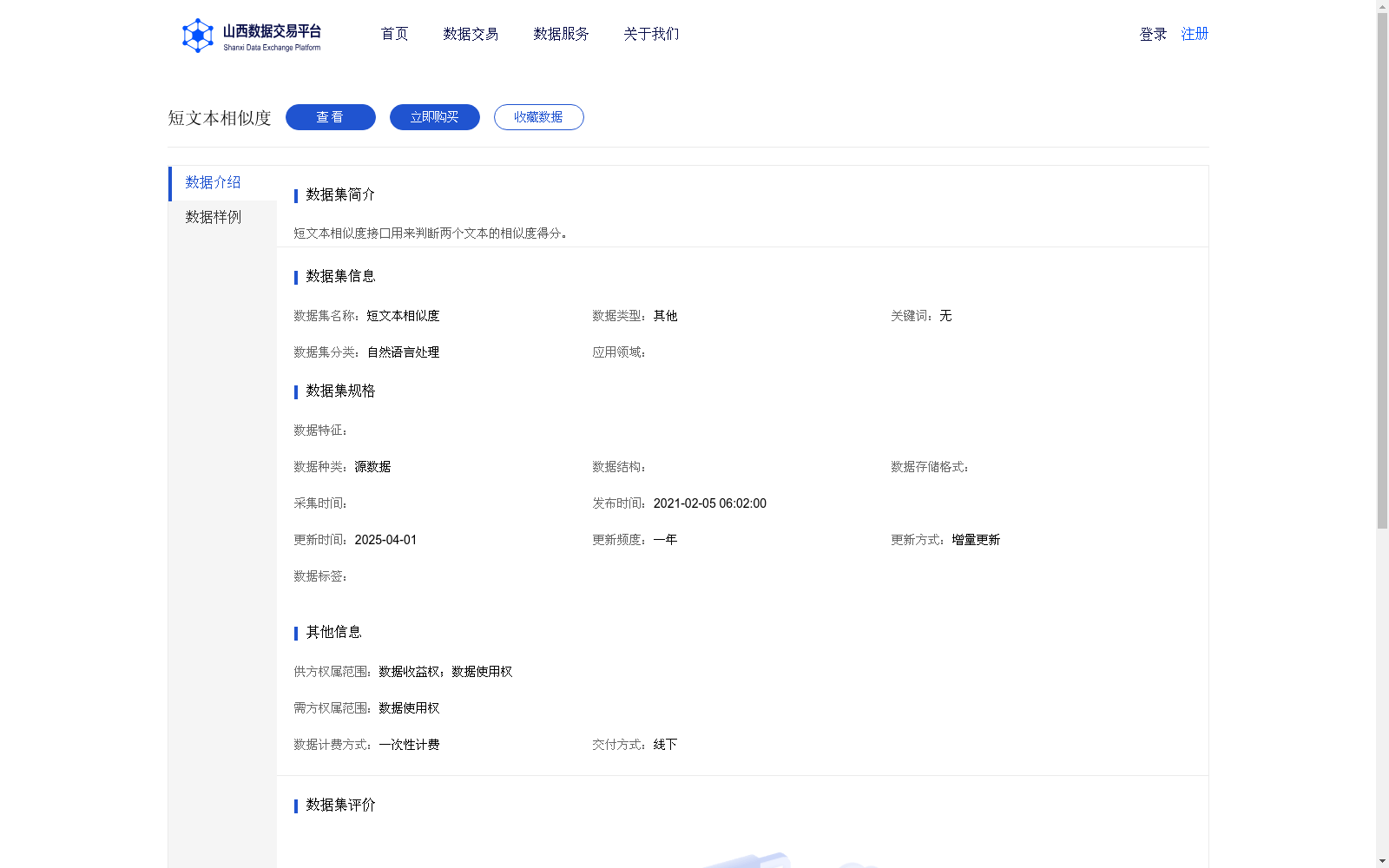Image resolution: width=1389 pixels, height=868 pixels.
Task: Select the 数据介绍 side tab
Action: [x=222, y=183]
